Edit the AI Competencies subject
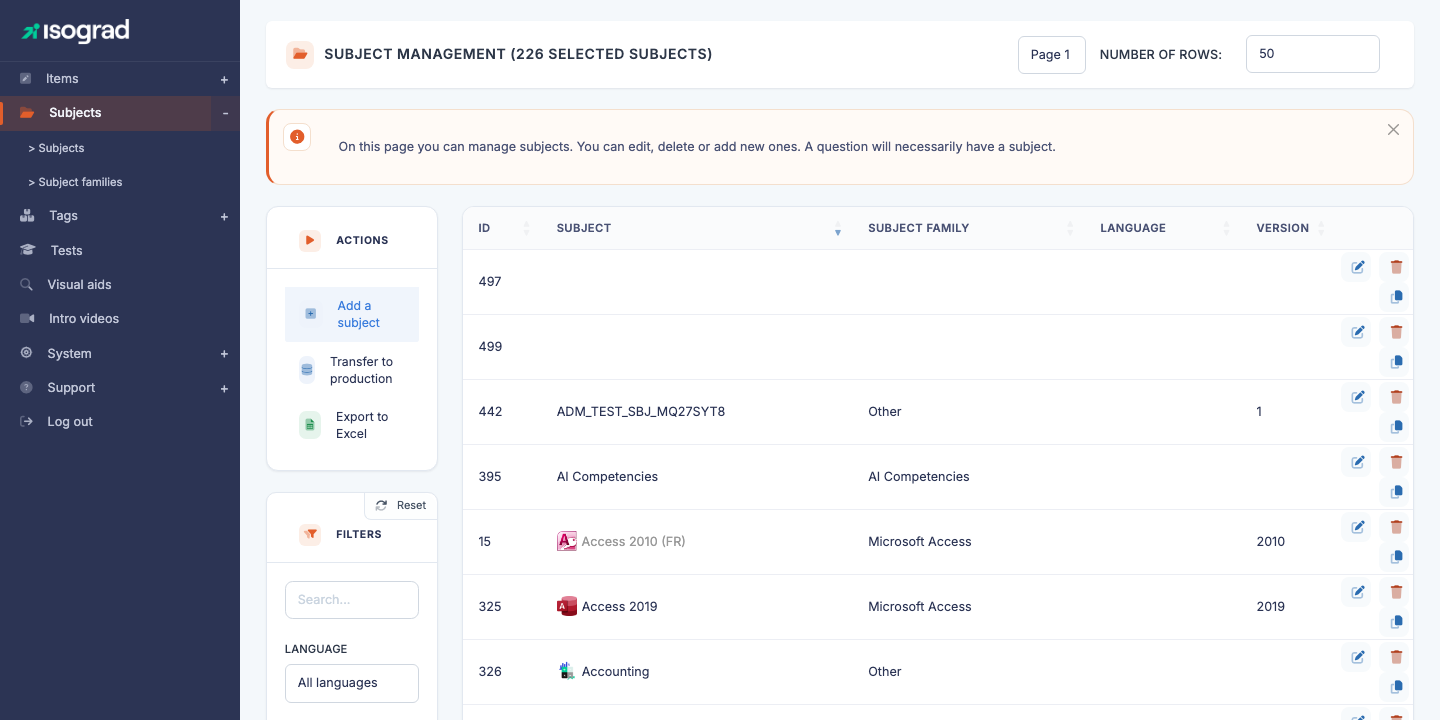 1357,462
